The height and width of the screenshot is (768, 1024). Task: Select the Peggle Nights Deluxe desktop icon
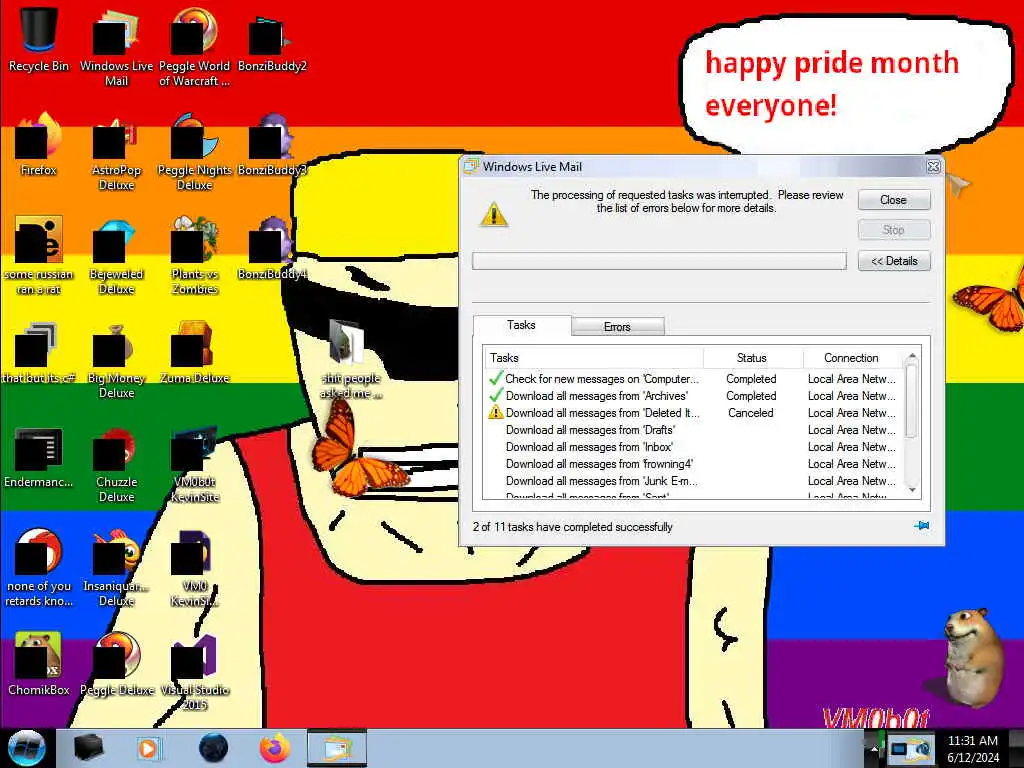coord(195,150)
